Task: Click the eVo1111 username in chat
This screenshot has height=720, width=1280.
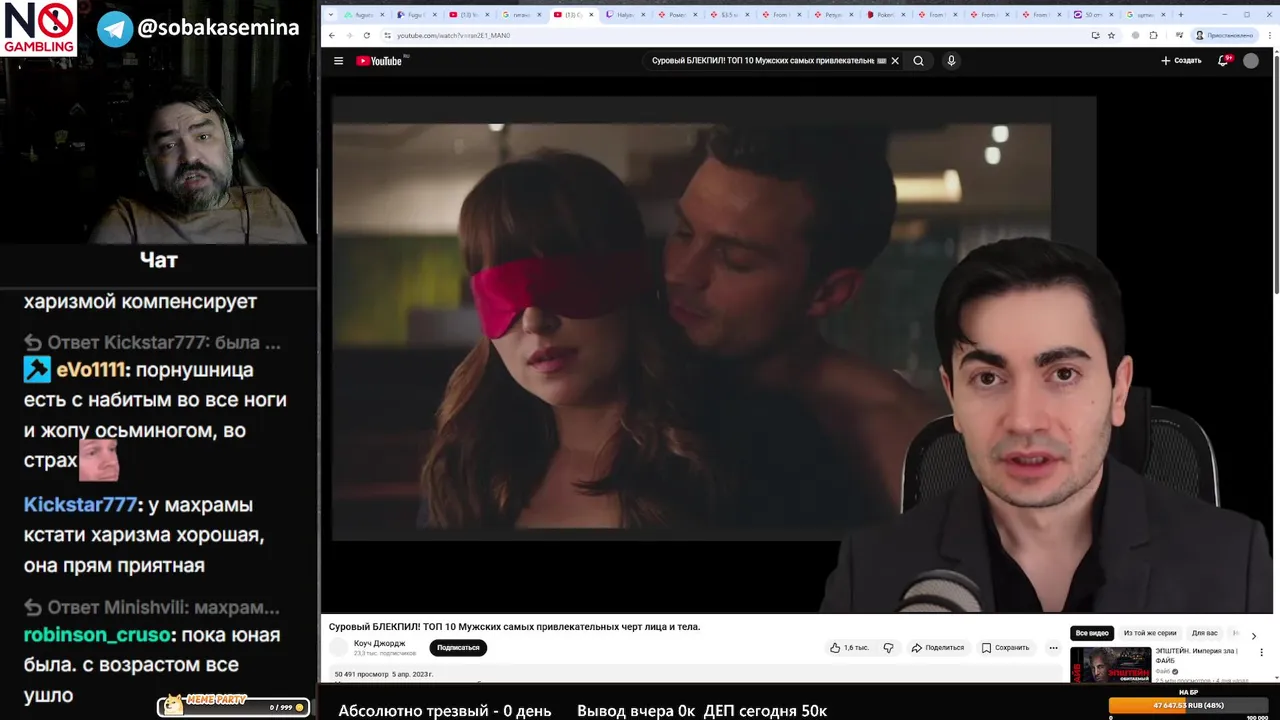Action: point(90,370)
